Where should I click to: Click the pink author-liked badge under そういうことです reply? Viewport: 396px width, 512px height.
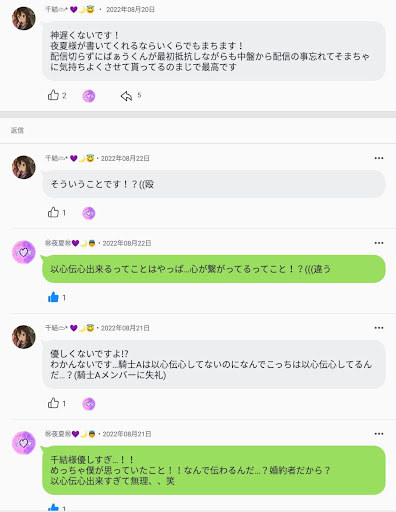pyautogui.click(x=89, y=213)
